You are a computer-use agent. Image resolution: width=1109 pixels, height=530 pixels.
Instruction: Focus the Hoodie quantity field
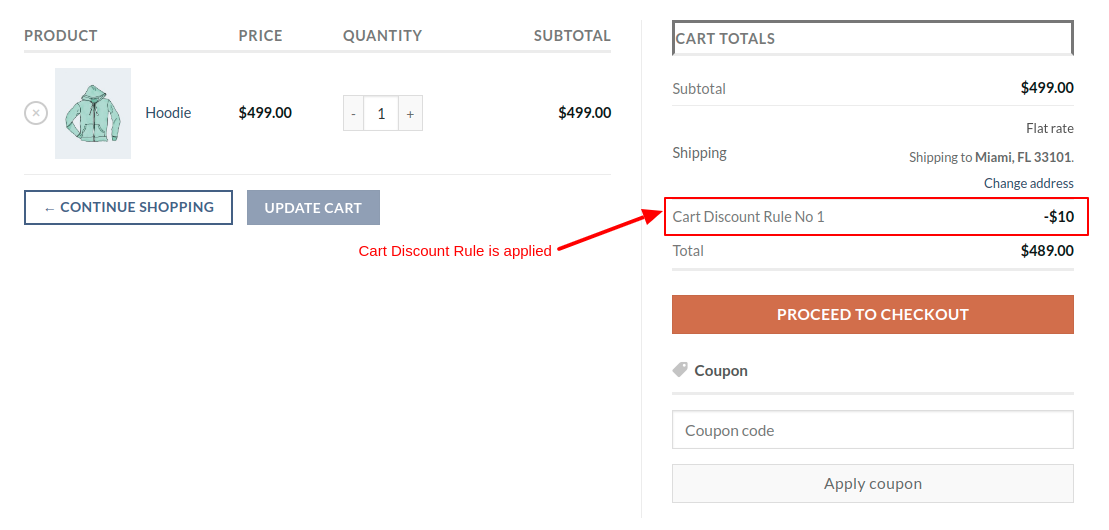(x=381, y=114)
